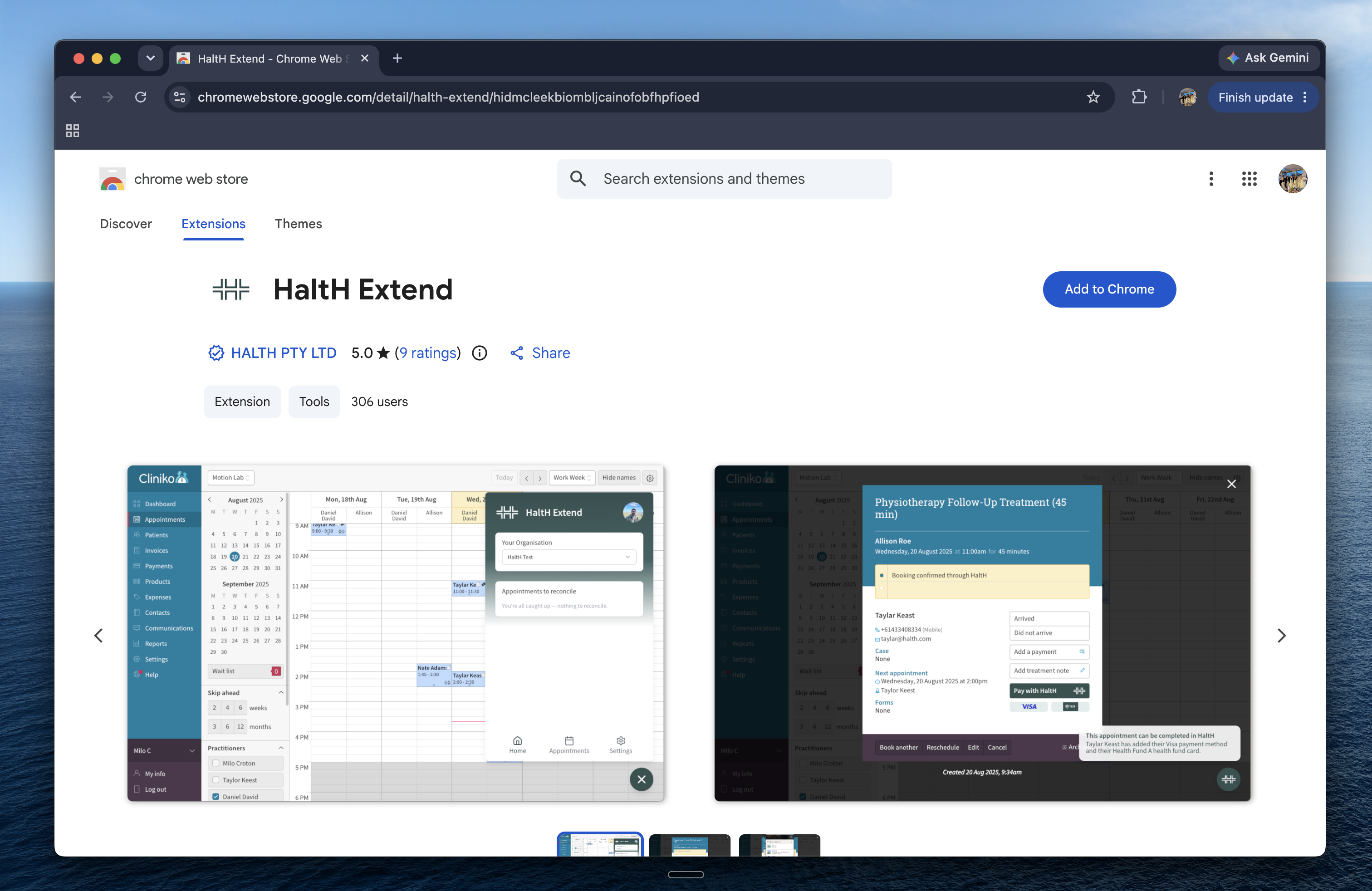Go back to the previous page
This screenshot has height=891, width=1372.
75,97
